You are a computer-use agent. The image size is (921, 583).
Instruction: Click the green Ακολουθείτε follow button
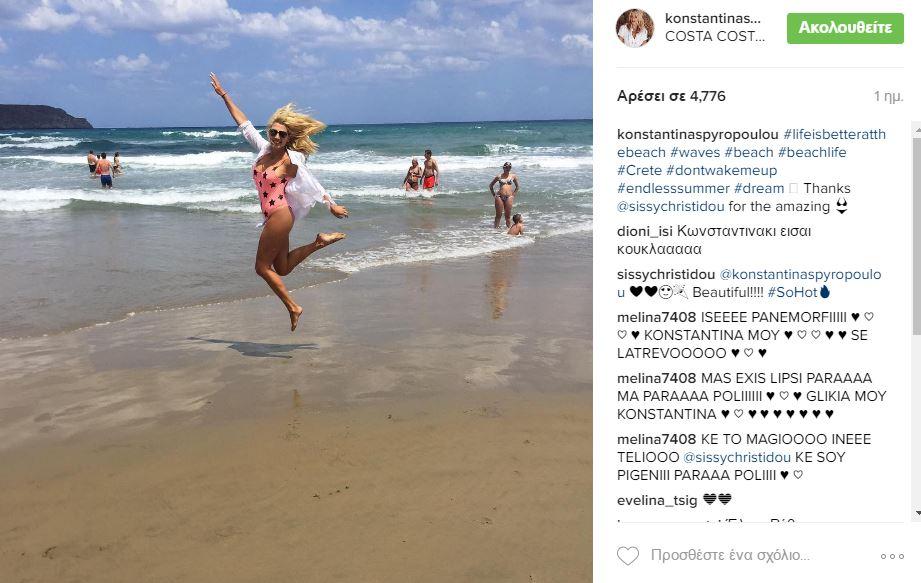click(x=845, y=28)
